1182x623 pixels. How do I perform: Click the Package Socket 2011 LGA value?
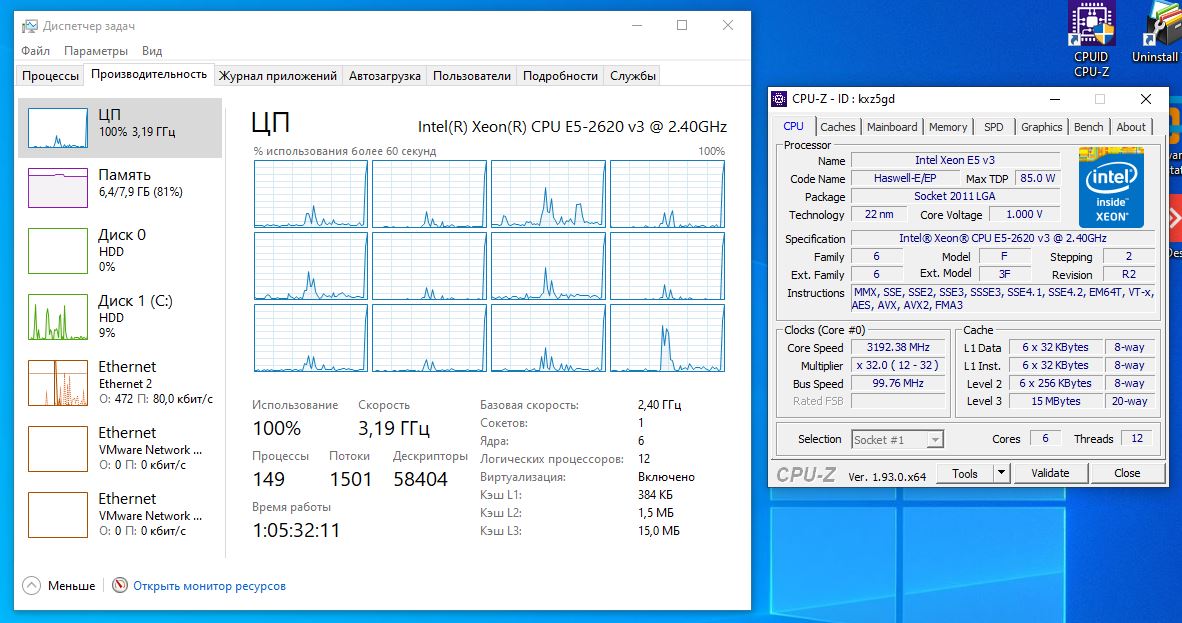click(955, 196)
